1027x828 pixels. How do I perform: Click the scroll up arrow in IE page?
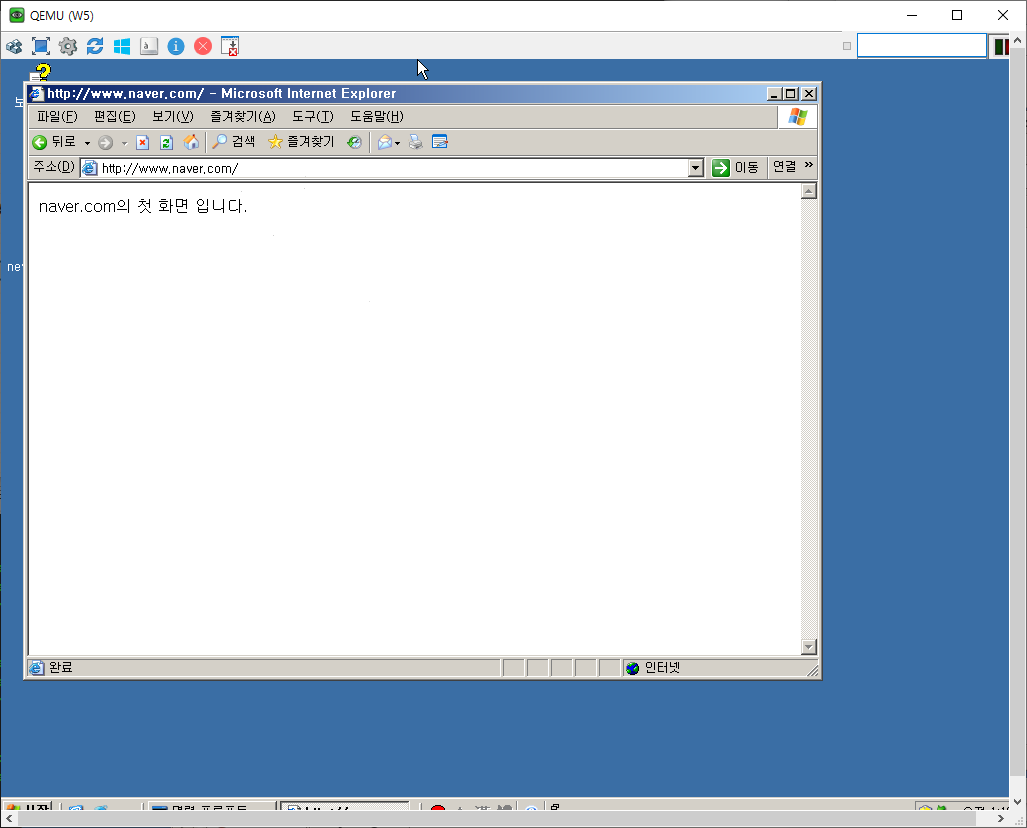tap(809, 191)
